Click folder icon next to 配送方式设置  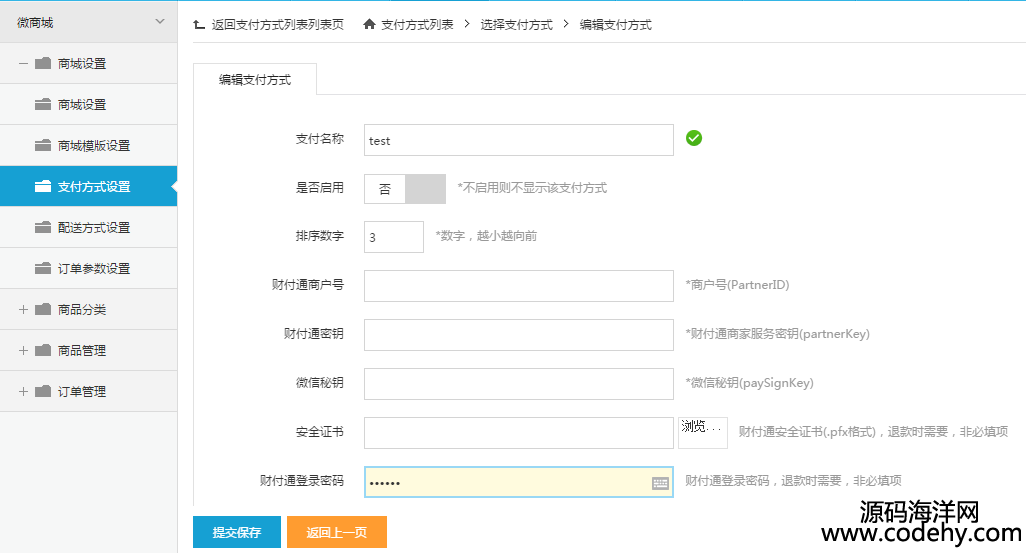click(43, 227)
